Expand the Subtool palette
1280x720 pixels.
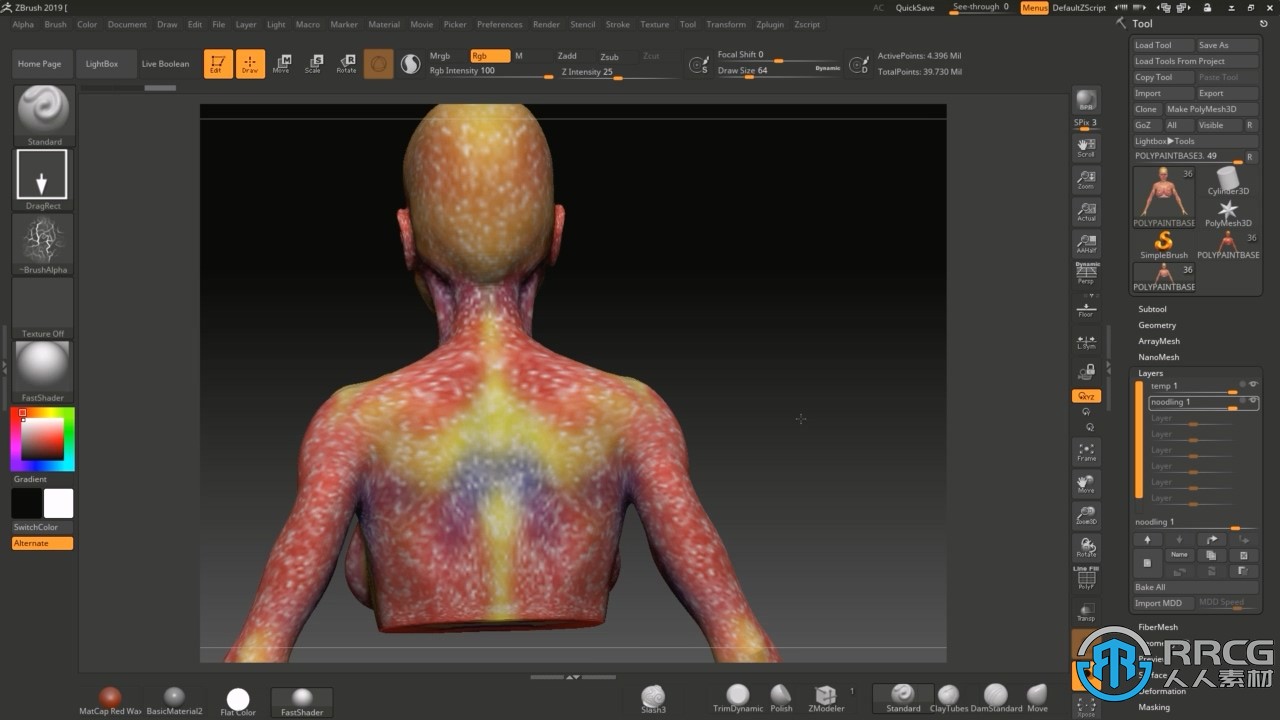tap(1152, 309)
